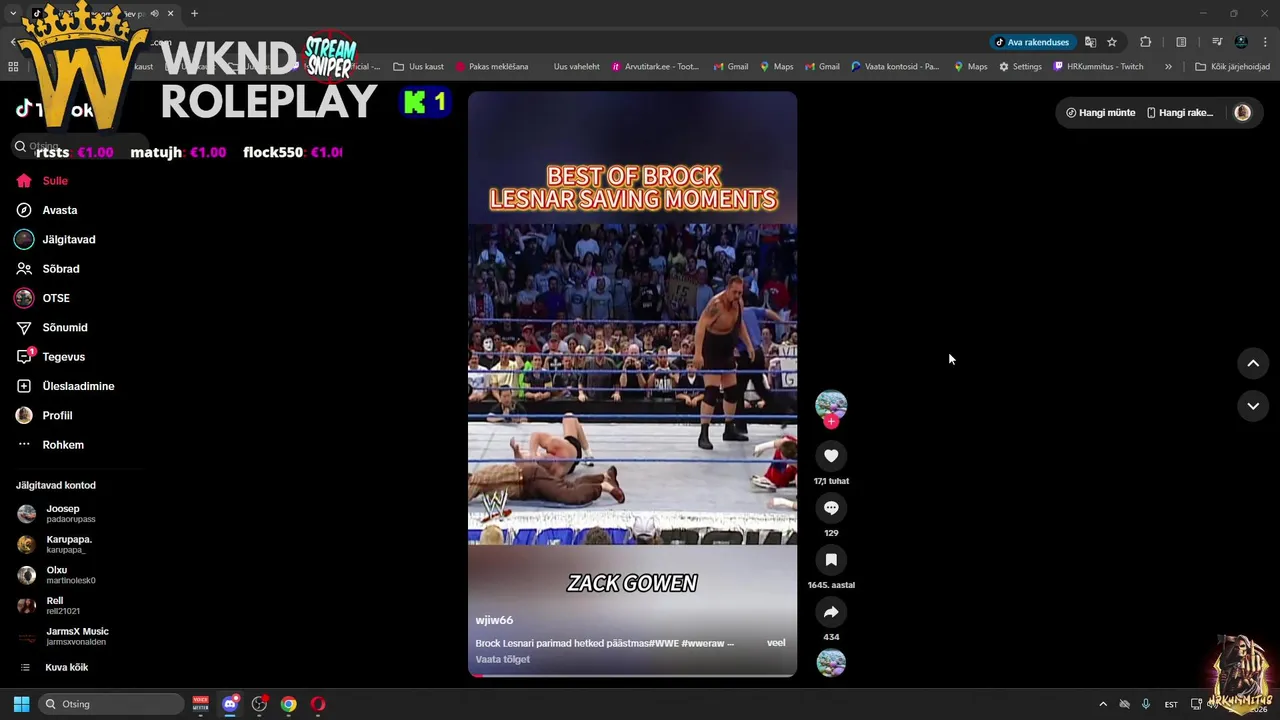Follow the creator via red plus badge
The image size is (1280, 720).
tap(831, 422)
